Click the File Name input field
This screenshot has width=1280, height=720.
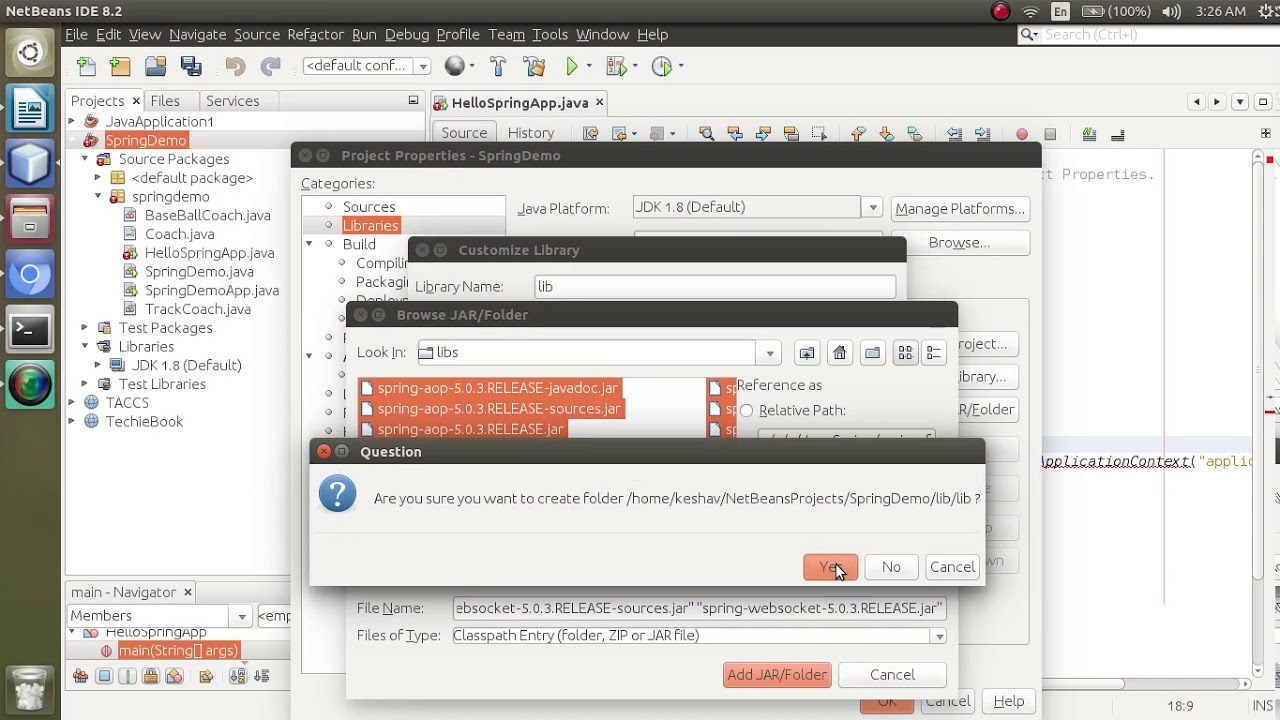tap(699, 609)
